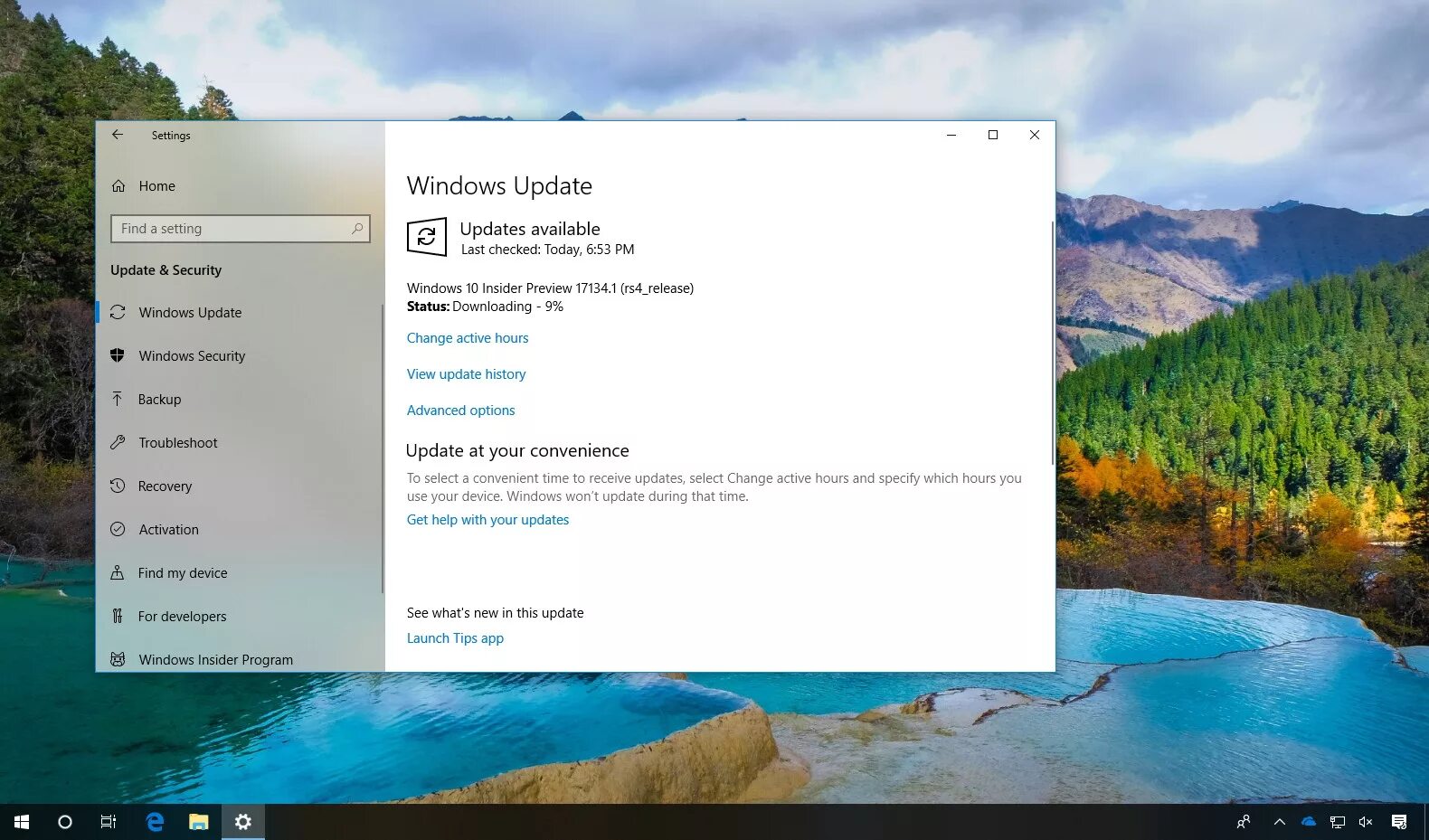Image resolution: width=1429 pixels, height=840 pixels.
Task: Click the Troubleshoot wrench icon
Action: tap(118, 442)
